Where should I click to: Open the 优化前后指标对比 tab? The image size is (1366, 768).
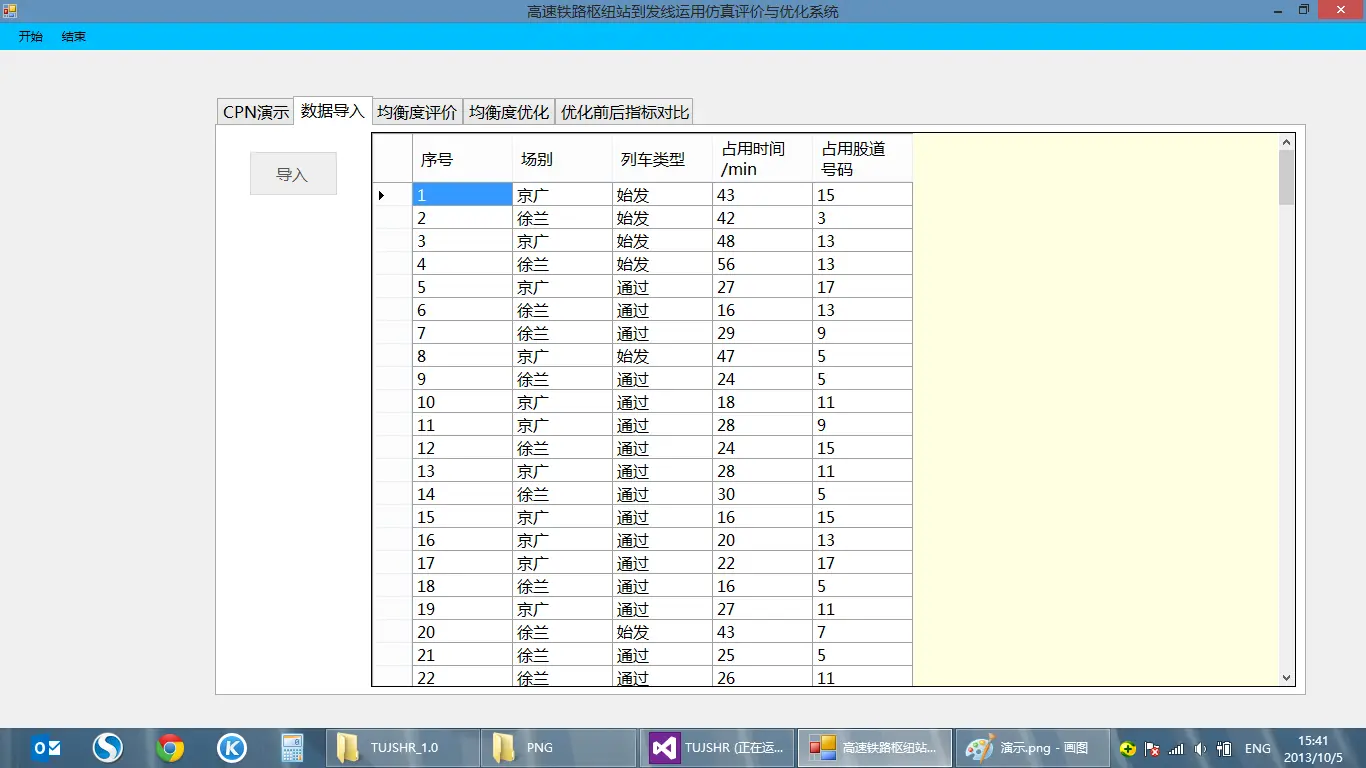pyautogui.click(x=625, y=112)
